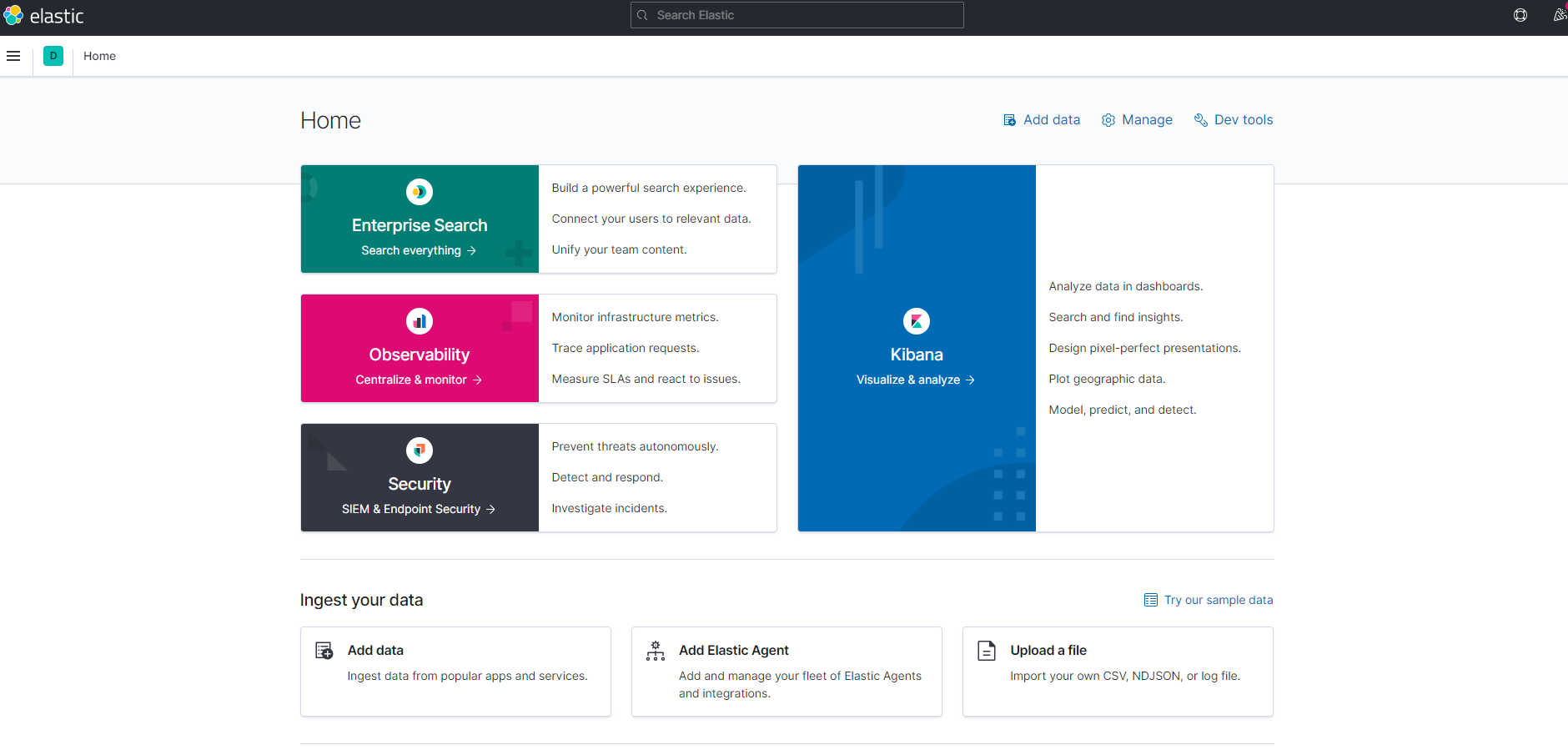Screen dimensions: 1568x755
Task: Click the sample data table icon
Action: click(x=1151, y=600)
